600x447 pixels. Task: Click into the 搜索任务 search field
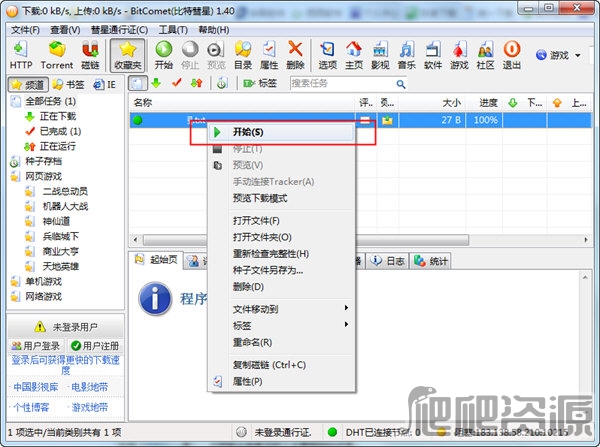click(x=340, y=83)
